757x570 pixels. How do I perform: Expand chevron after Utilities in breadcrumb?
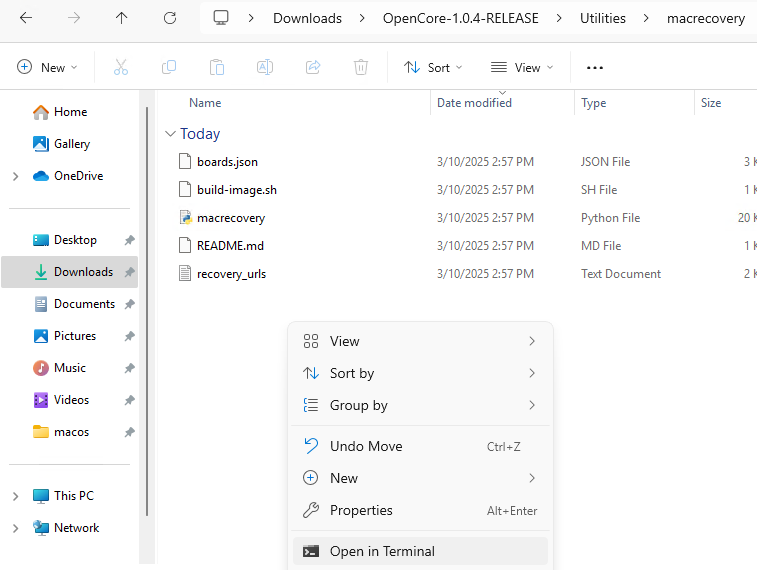click(646, 18)
